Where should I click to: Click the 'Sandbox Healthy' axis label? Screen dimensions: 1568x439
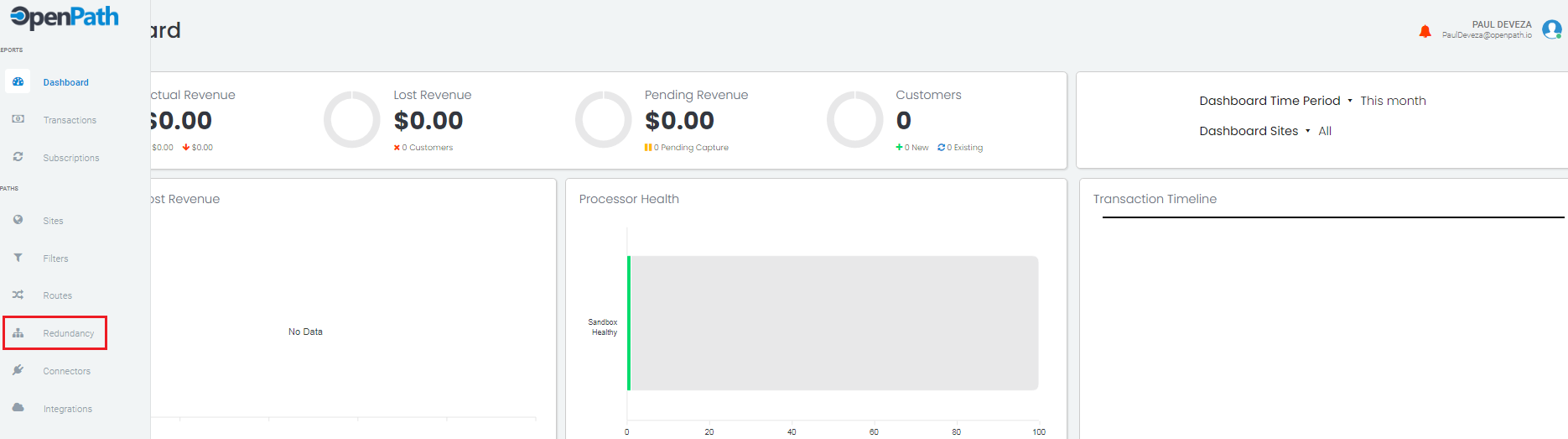click(603, 327)
